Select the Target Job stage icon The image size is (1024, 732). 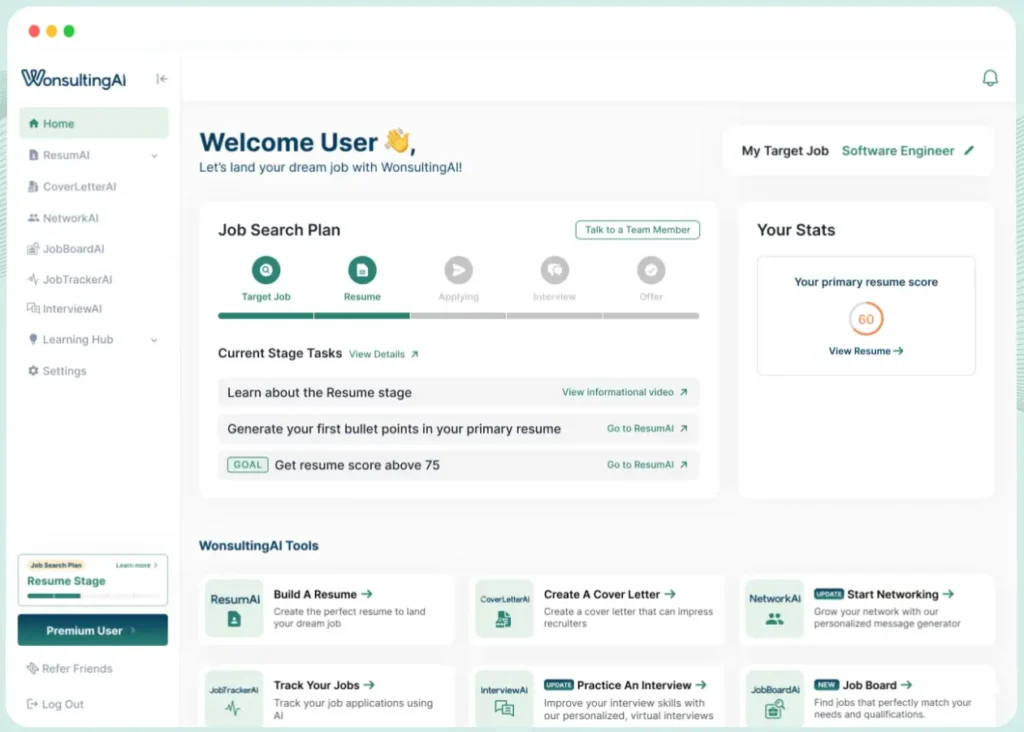266,270
